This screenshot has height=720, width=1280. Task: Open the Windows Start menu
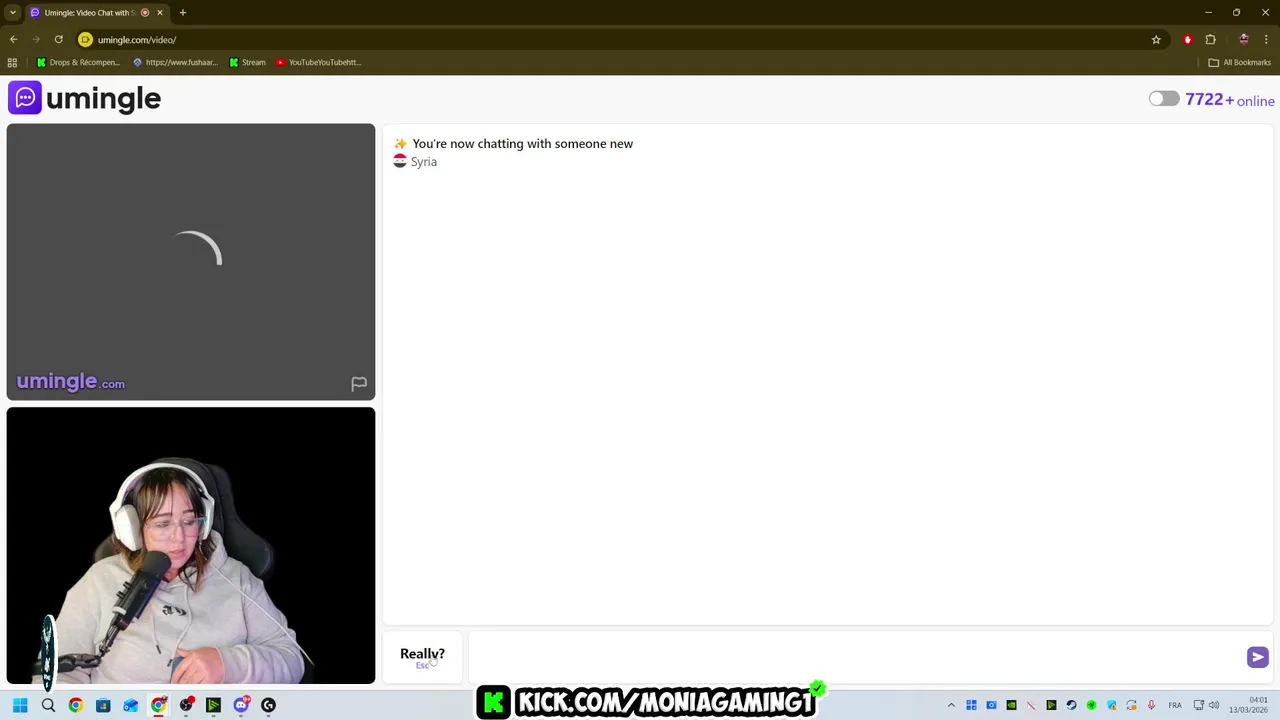20,705
